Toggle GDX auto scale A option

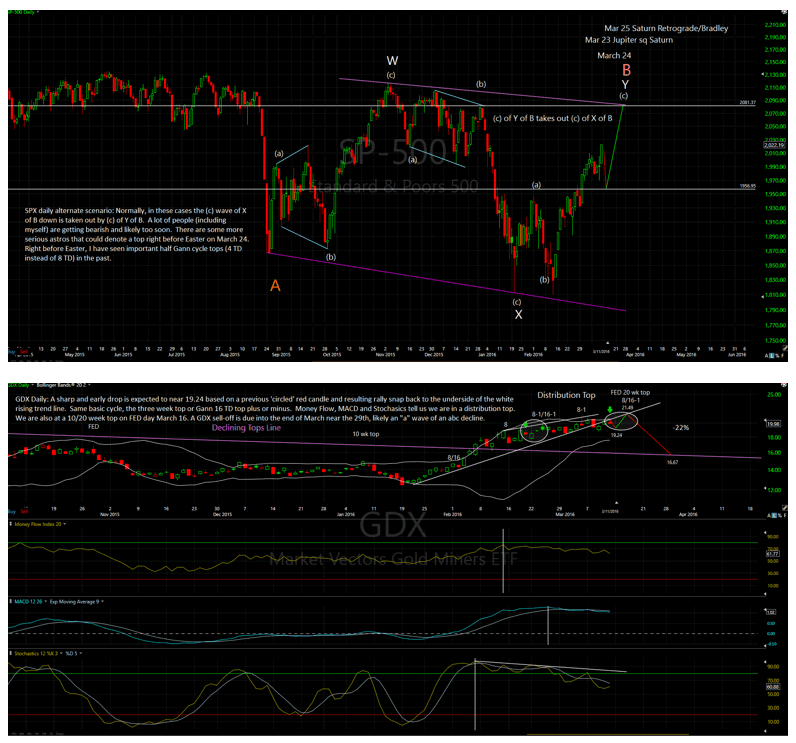pos(767,515)
